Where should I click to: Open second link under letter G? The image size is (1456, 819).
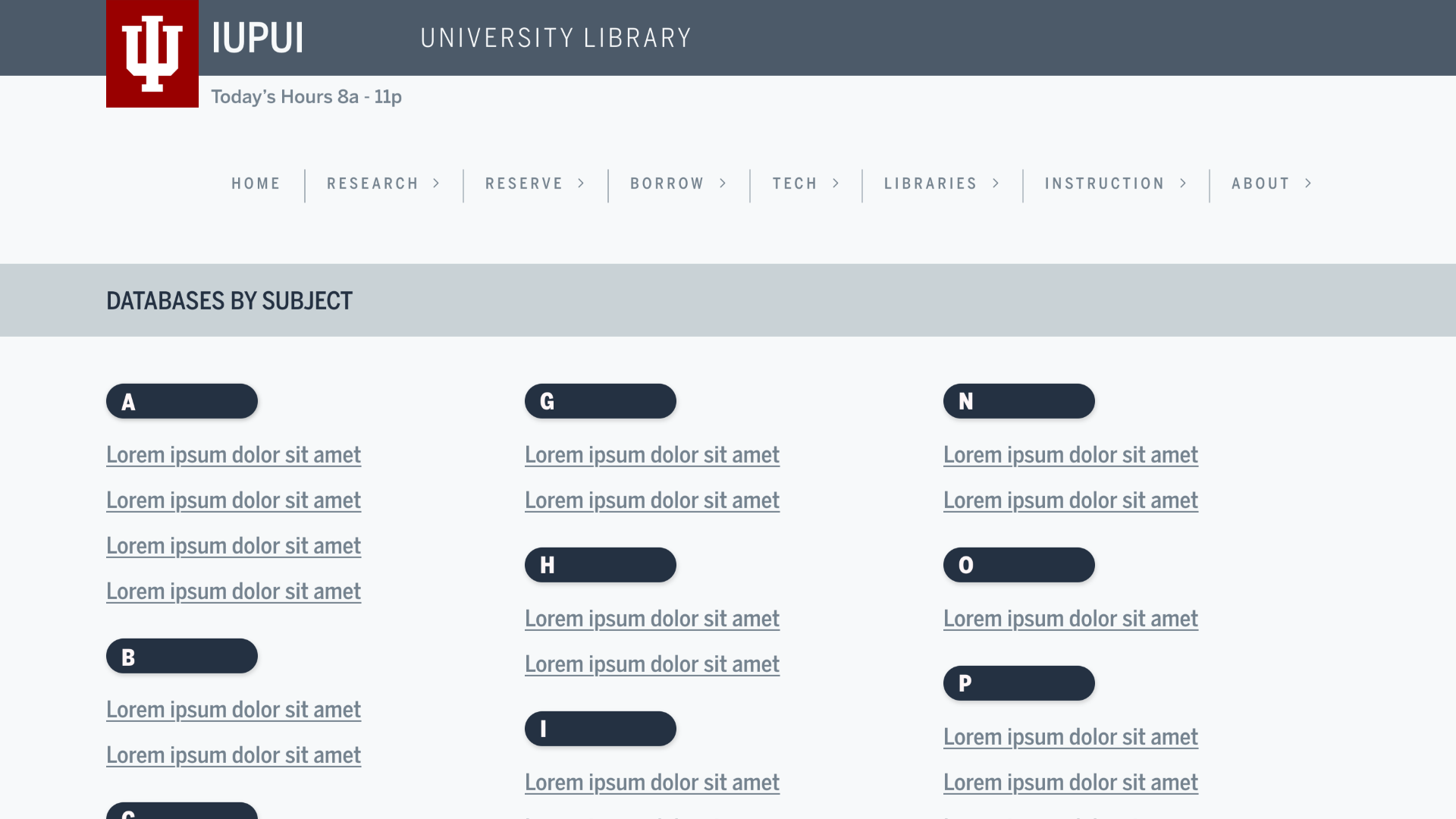[652, 500]
